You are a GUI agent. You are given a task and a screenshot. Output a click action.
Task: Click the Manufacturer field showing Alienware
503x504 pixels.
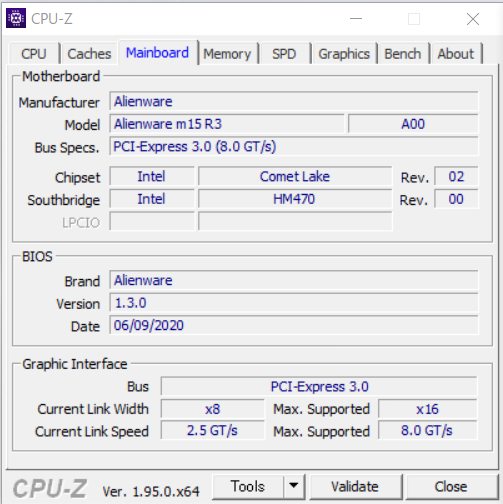294,101
